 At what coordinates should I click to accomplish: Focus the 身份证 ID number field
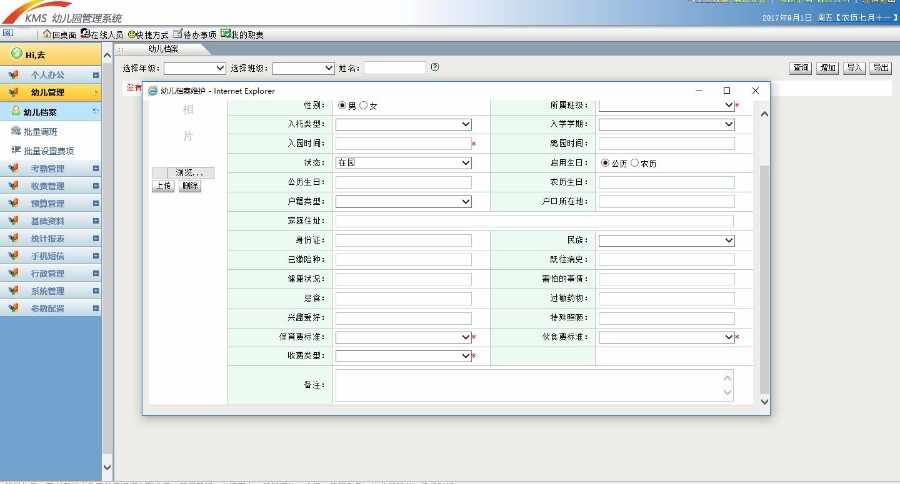(x=404, y=240)
